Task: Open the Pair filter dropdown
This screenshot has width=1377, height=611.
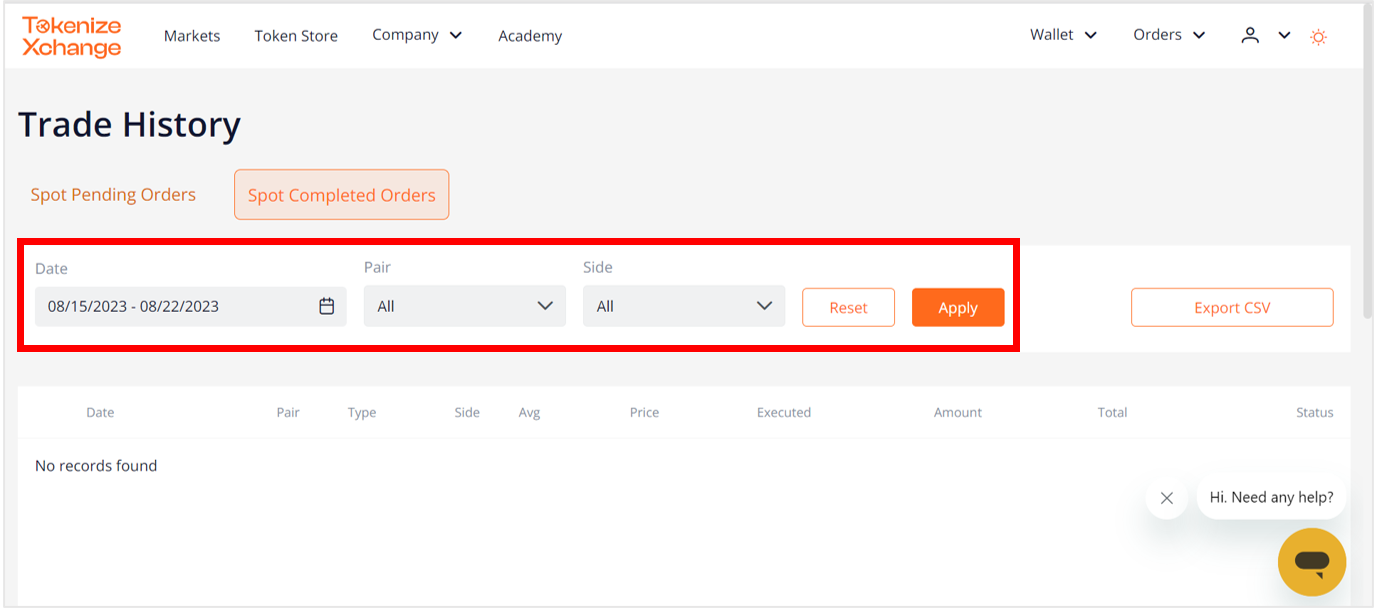Action: [x=465, y=306]
